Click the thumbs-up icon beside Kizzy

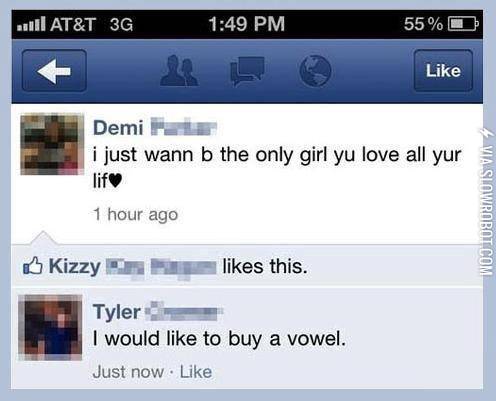coord(33,266)
